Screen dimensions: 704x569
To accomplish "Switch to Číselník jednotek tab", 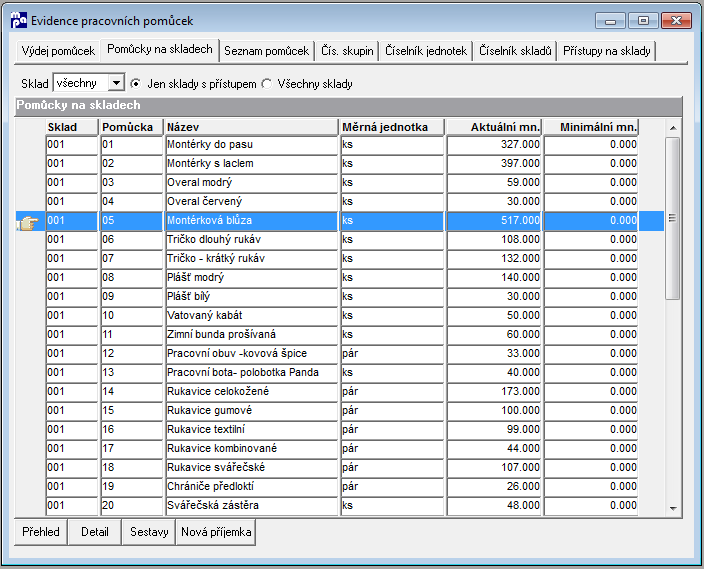I will [426, 51].
